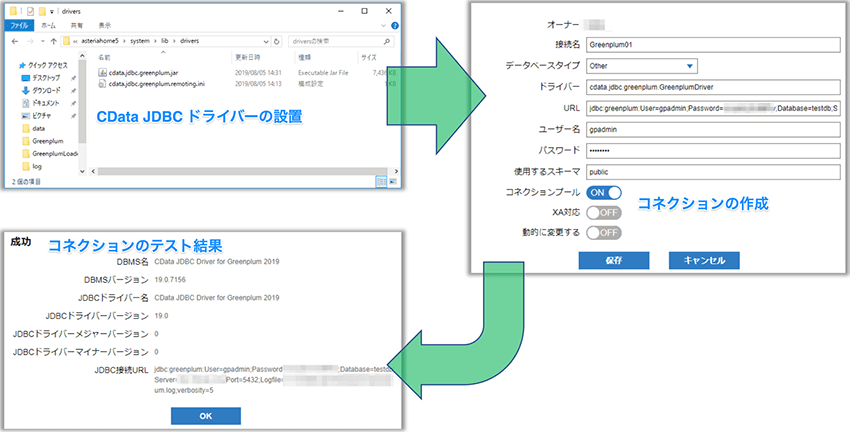Click the ユーザー名 field with gpadmin

coord(713,130)
